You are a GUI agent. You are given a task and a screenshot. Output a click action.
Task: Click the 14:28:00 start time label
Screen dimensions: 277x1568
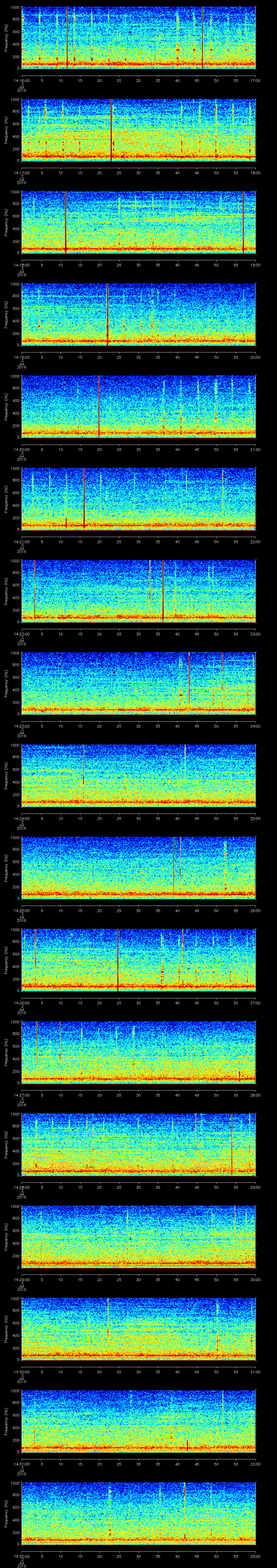pos(21,1187)
